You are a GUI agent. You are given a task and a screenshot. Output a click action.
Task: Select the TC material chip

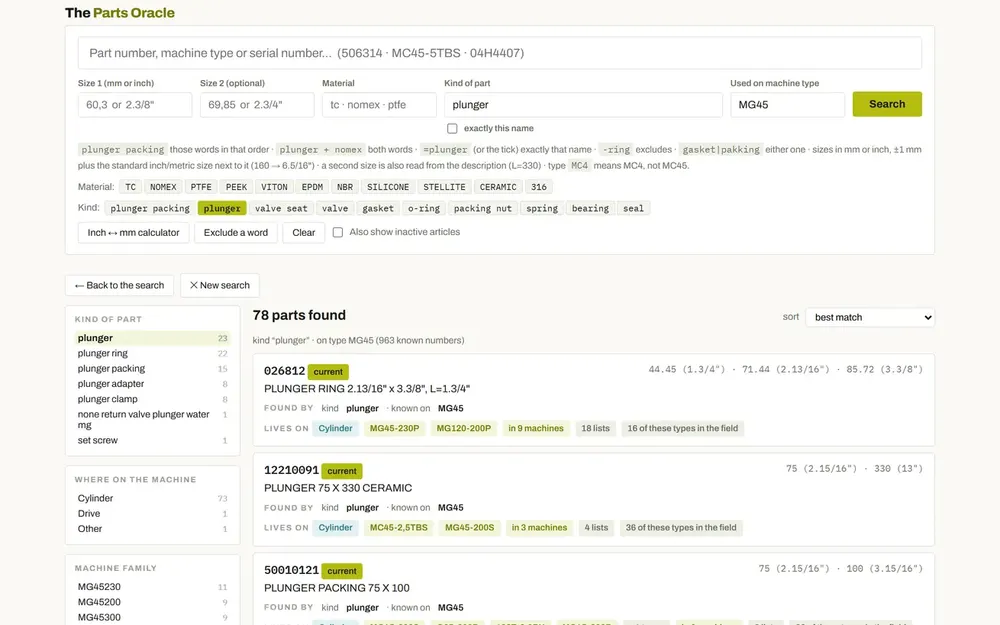(x=130, y=187)
